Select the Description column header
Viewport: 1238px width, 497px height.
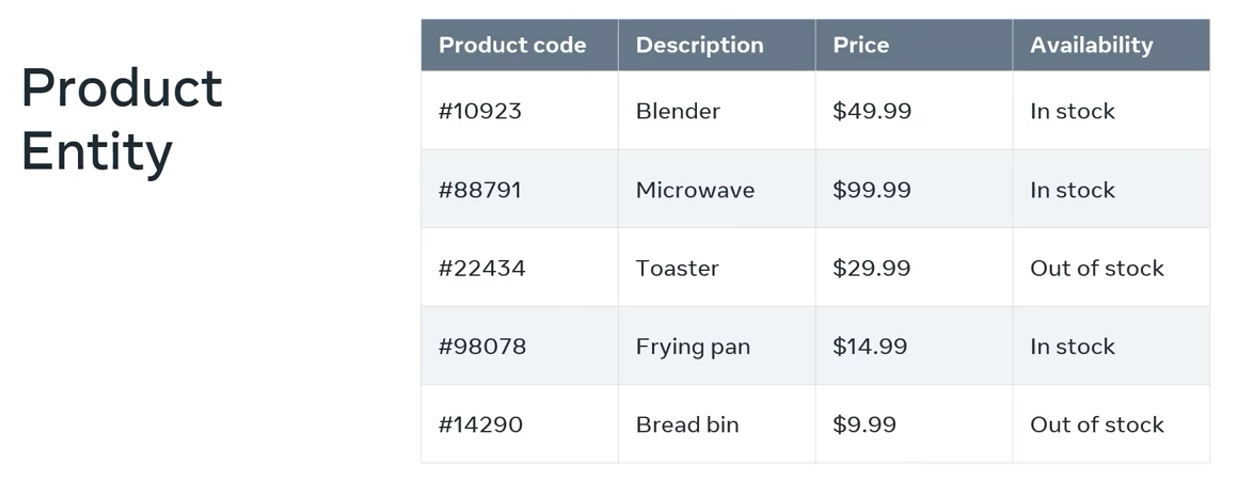(699, 45)
